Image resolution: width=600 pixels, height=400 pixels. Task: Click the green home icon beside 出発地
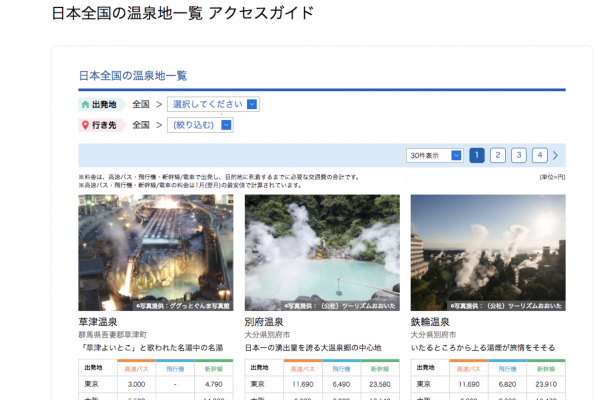click(x=85, y=104)
